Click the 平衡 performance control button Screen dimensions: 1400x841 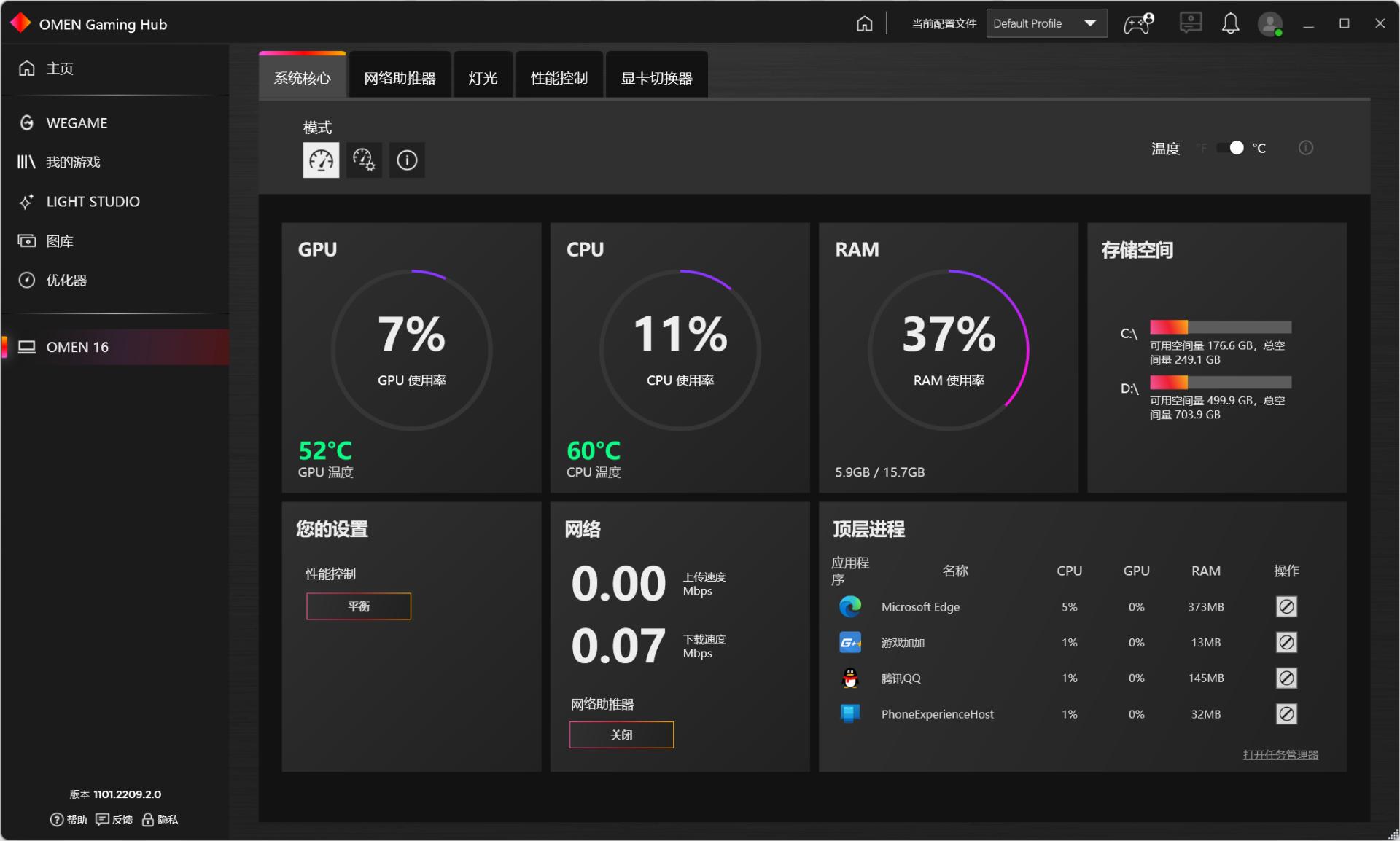point(359,606)
